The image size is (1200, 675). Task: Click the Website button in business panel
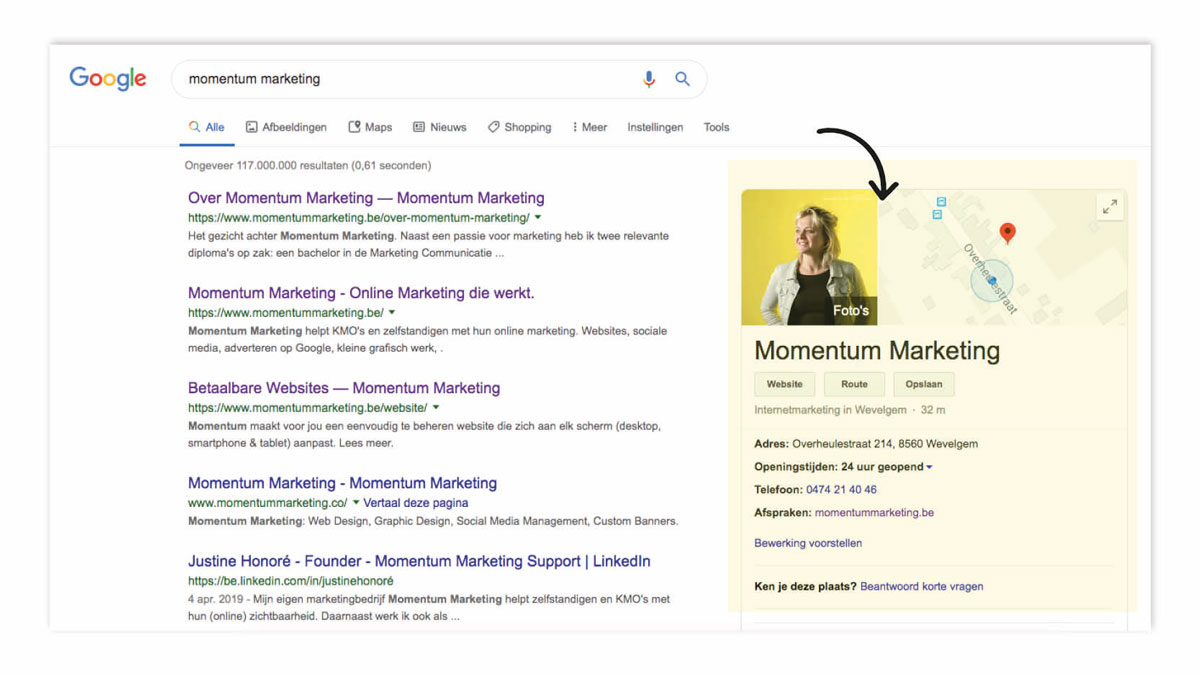[x=784, y=384]
